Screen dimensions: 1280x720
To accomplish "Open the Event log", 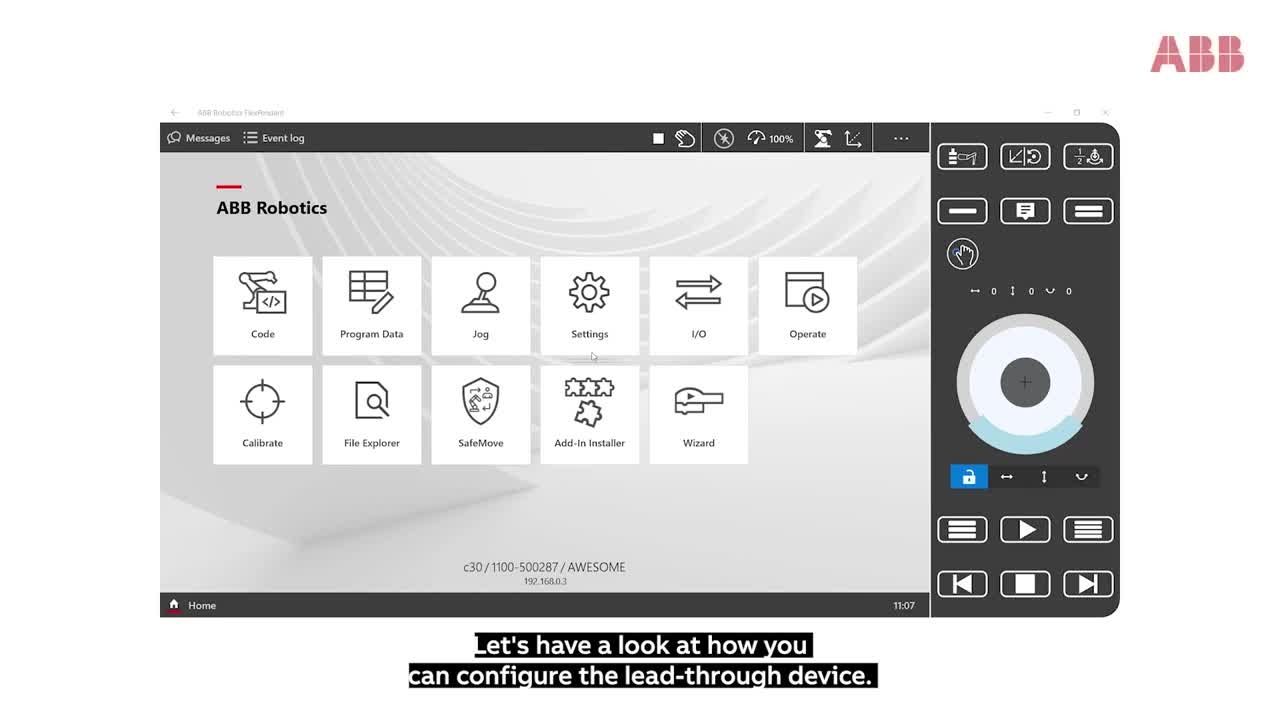I will (274, 138).
